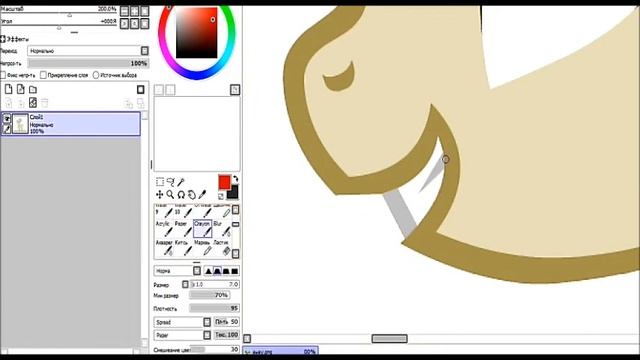Screen dimensions: 640x360
Task: Click the dark background color swatch
Action: tap(233, 193)
